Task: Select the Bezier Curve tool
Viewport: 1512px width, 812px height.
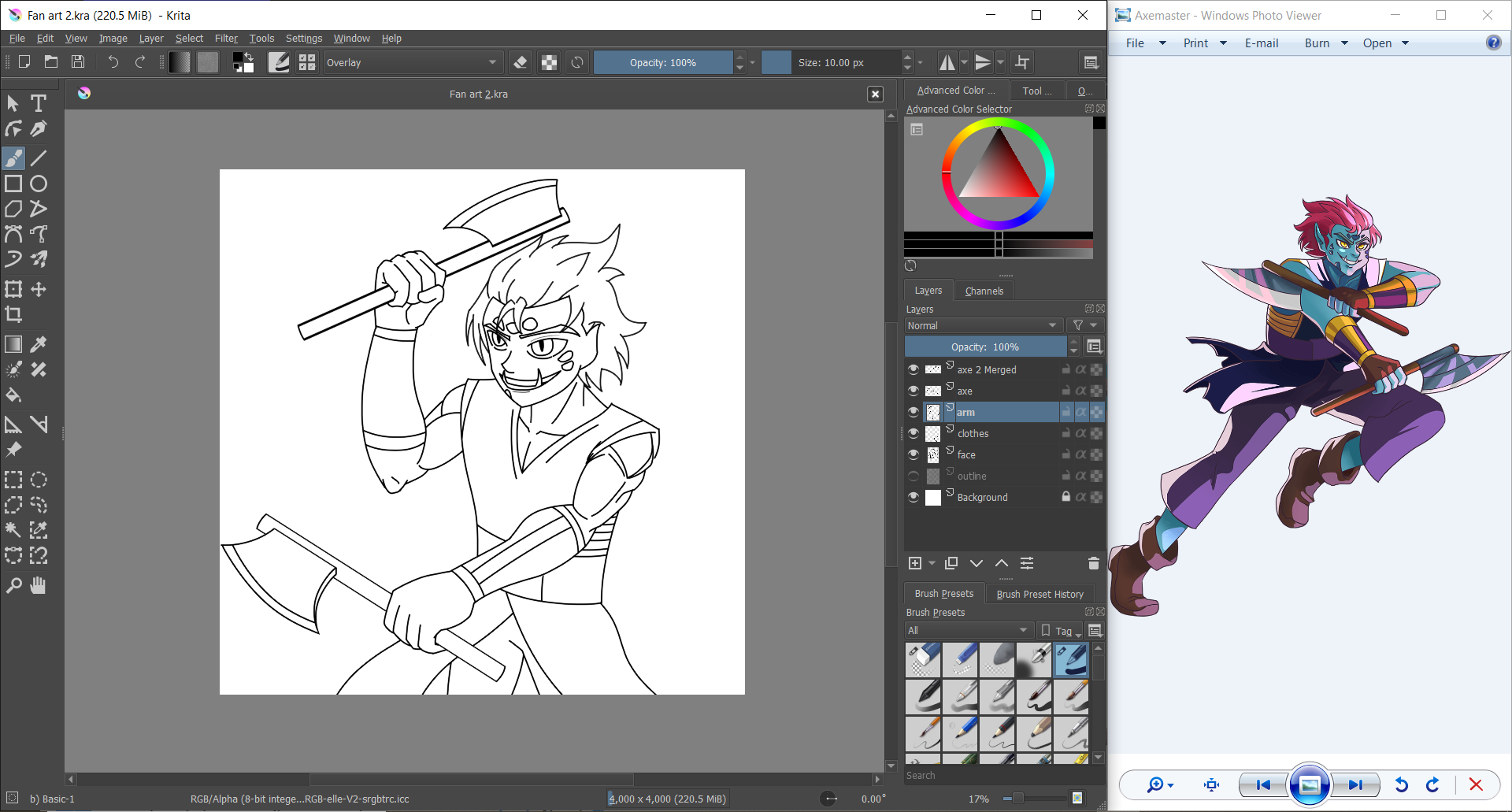Action: pyautogui.click(x=13, y=234)
